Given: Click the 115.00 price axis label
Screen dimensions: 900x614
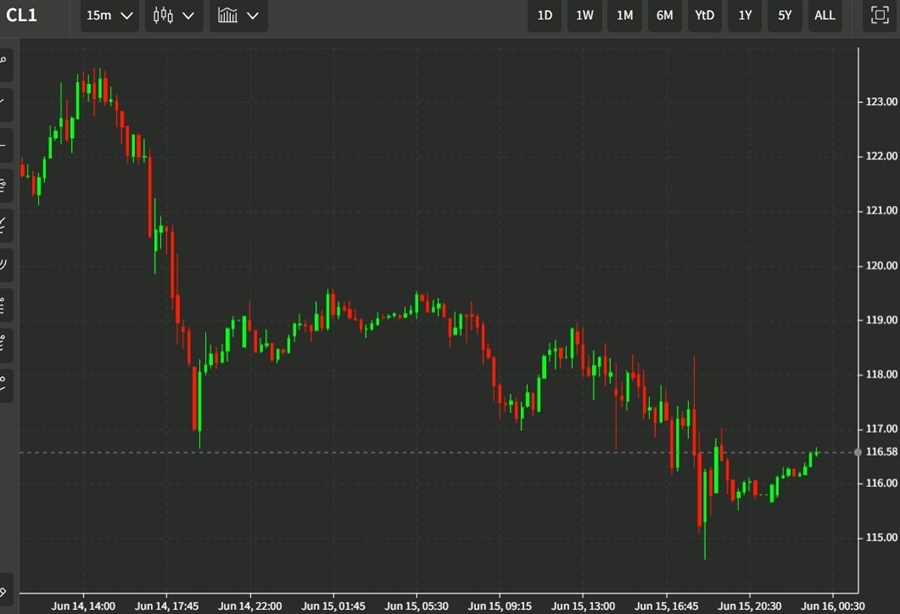Looking at the screenshot, I should 881,538.
